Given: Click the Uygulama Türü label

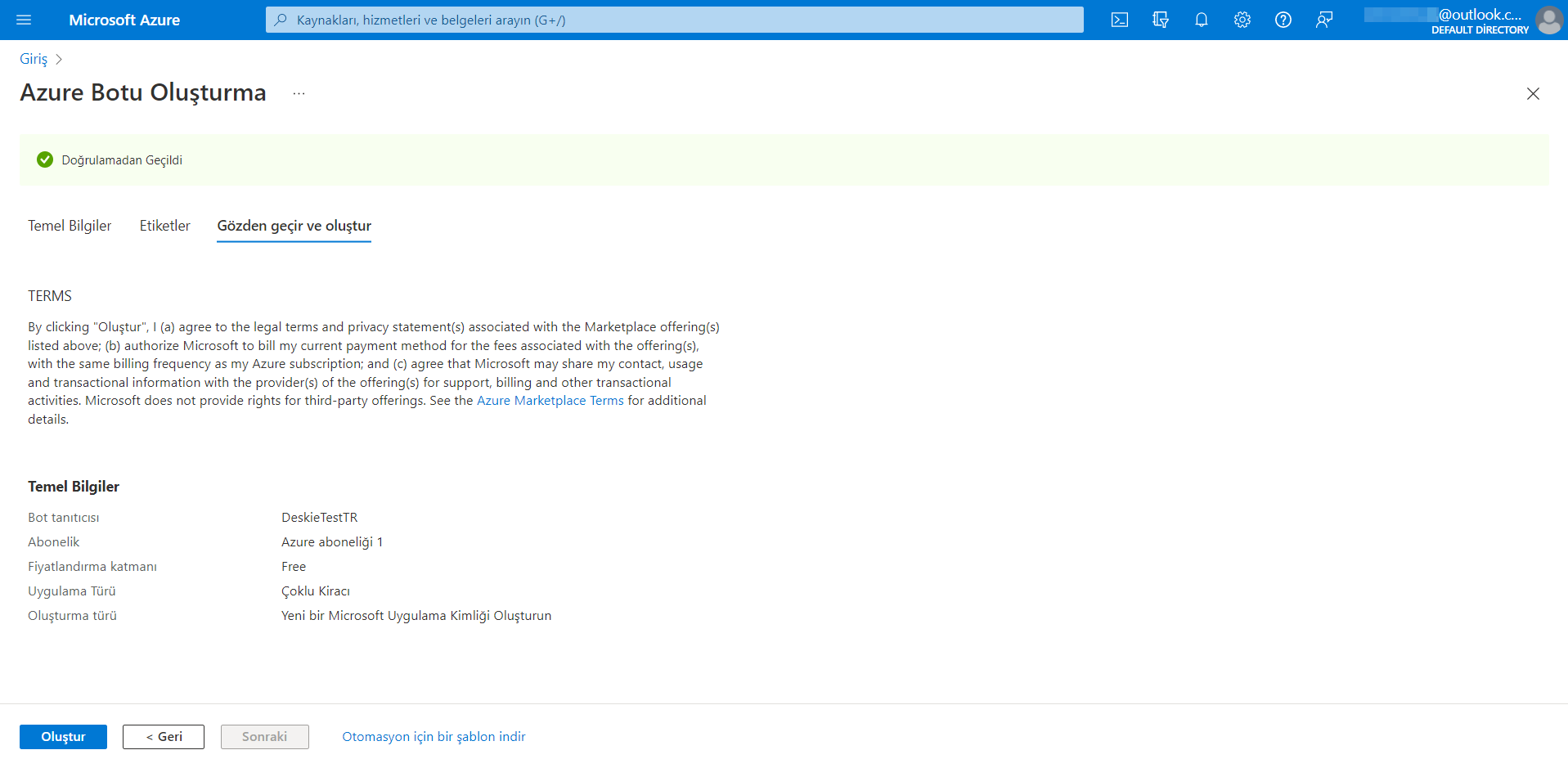Looking at the screenshot, I should click(72, 591).
